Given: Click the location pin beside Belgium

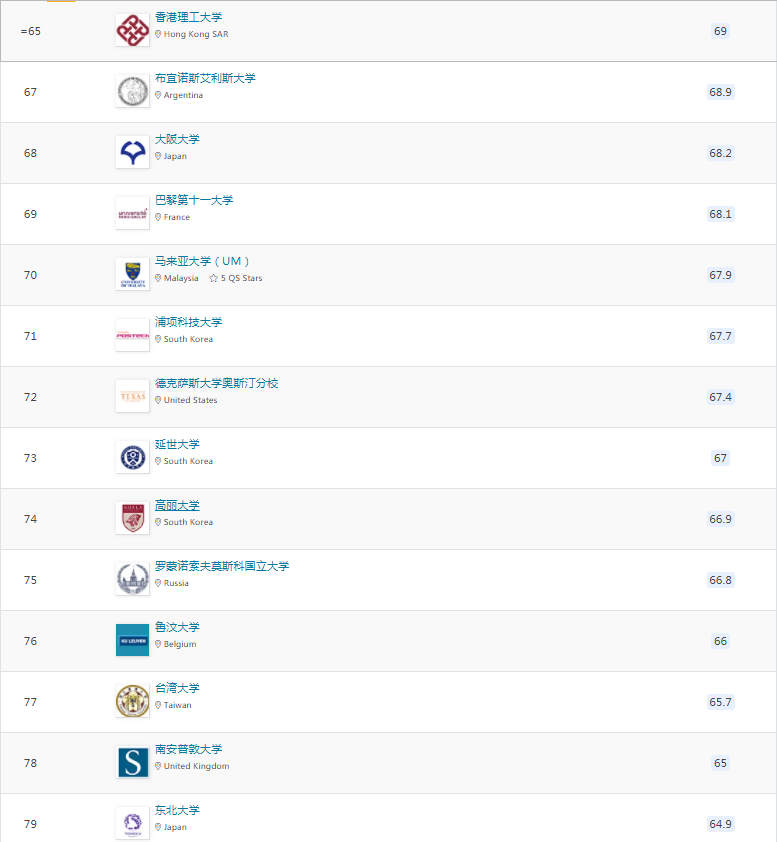Looking at the screenshot, I should pyautogui.click(x=158, y=644).
